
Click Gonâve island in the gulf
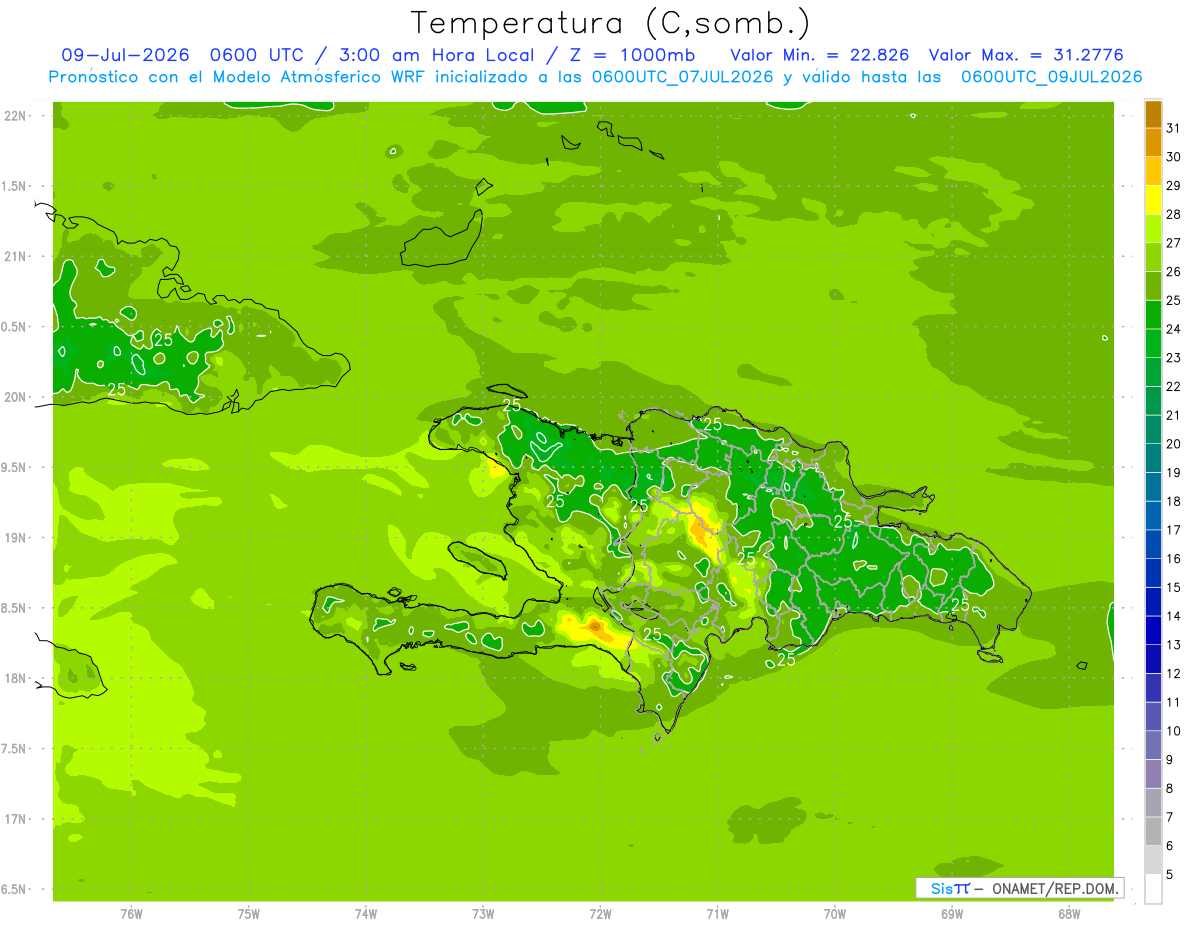tap(478, 557)
